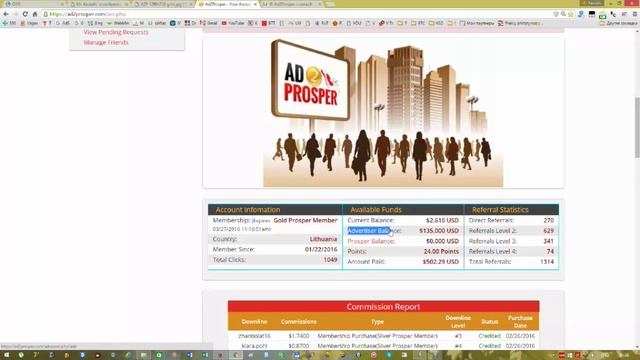The width and height of the screenshot is (640, 360).
Task: Click the Referrals Level 2 count 629
Action: pos(549,231)
